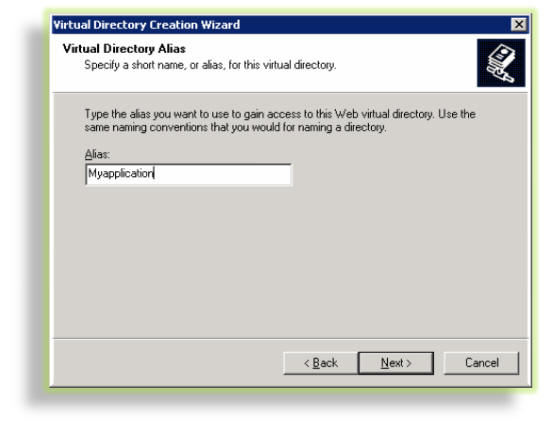
Task: Click the wizard books icon in header
Action: (x=501, y=63)
